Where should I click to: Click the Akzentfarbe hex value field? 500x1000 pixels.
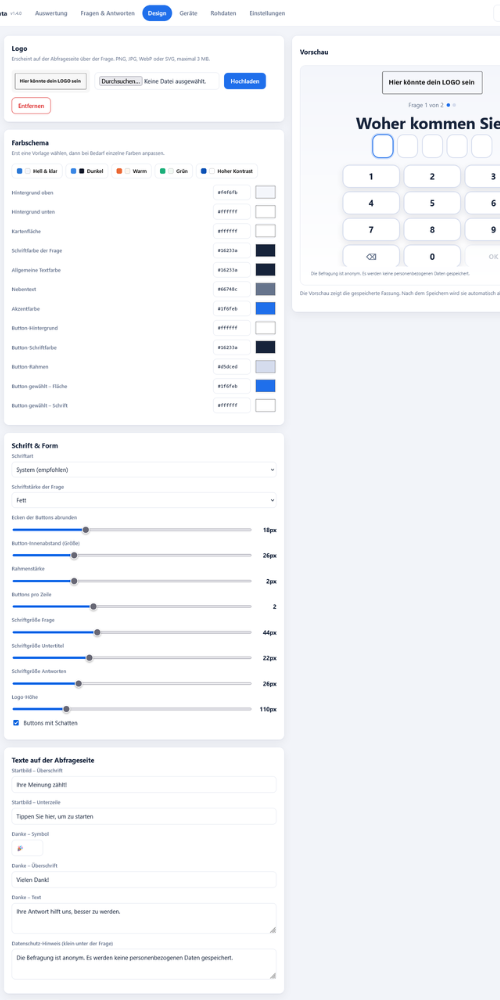coord(232,309)
